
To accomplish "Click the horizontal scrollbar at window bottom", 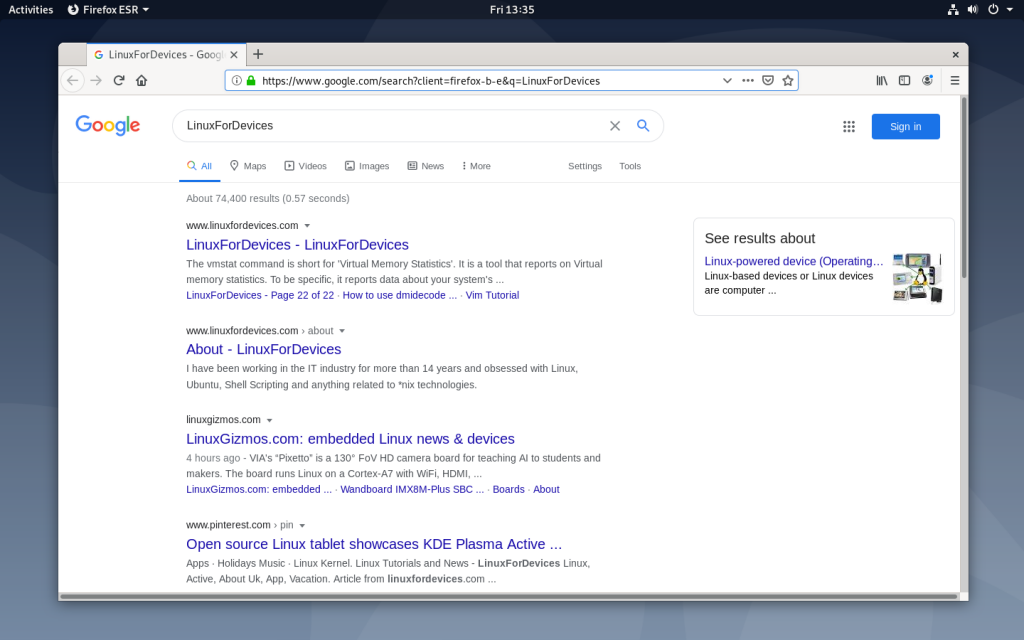I will (x=508, y=596).
